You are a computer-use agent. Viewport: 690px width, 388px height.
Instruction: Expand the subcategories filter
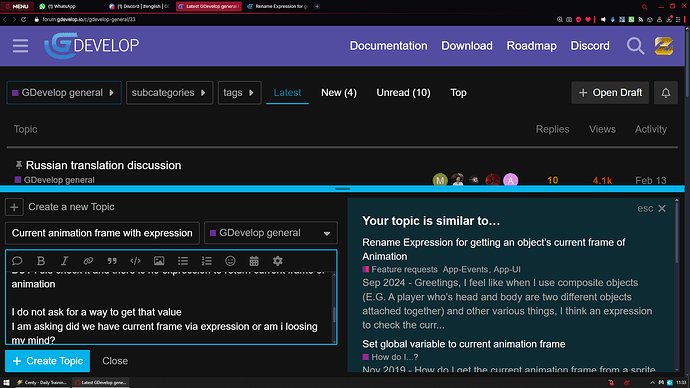point(169,93)
